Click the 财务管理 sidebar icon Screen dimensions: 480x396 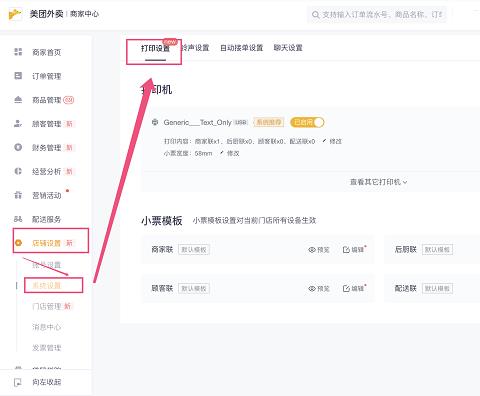click(x=18, y=147)
